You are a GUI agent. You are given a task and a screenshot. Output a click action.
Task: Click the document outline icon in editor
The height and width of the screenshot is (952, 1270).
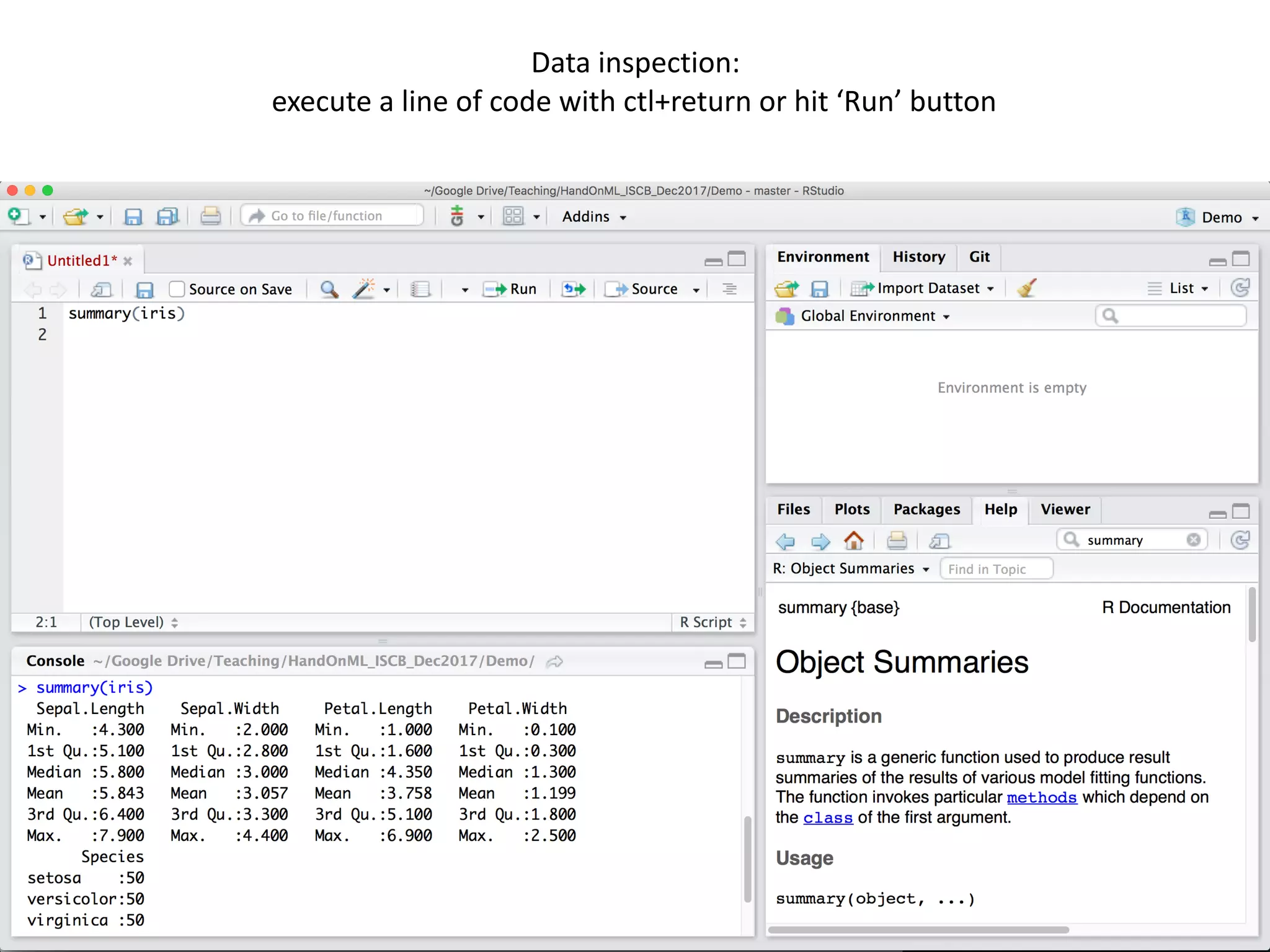pyautogui.click(x=730, y=289)
